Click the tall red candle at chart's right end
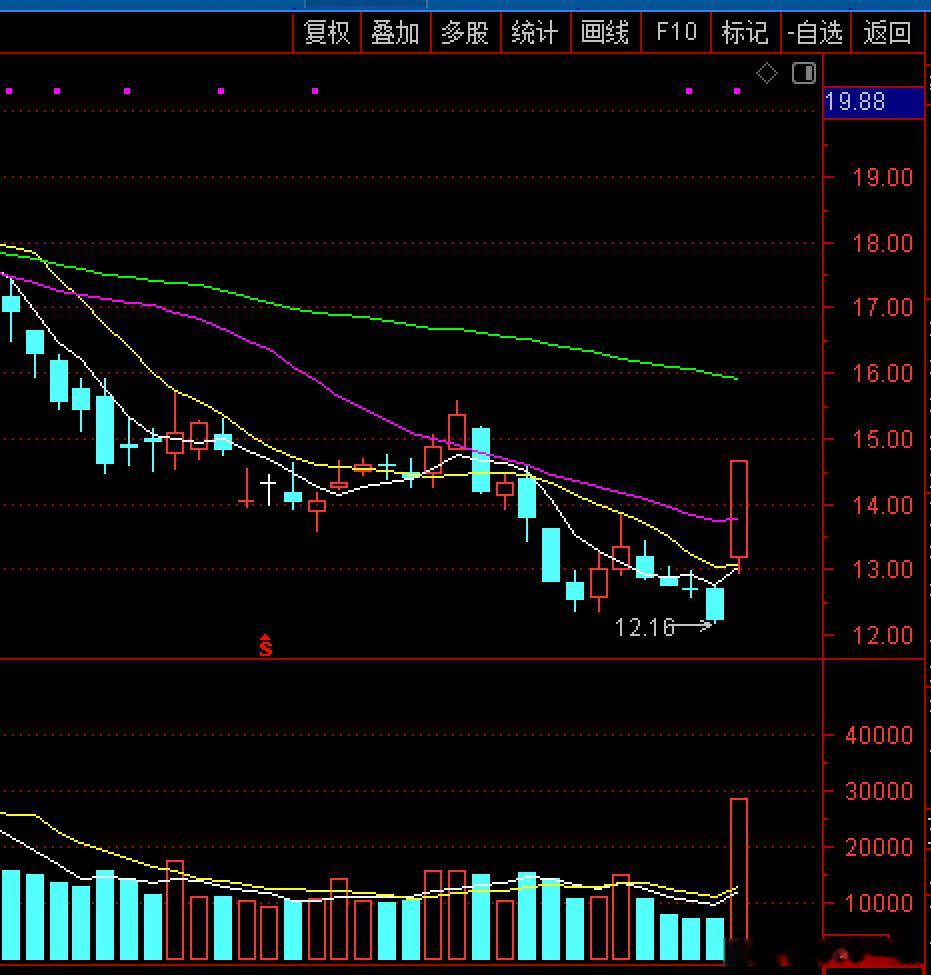The height and width of the screenshot is (975, 931). coord(738,509)
